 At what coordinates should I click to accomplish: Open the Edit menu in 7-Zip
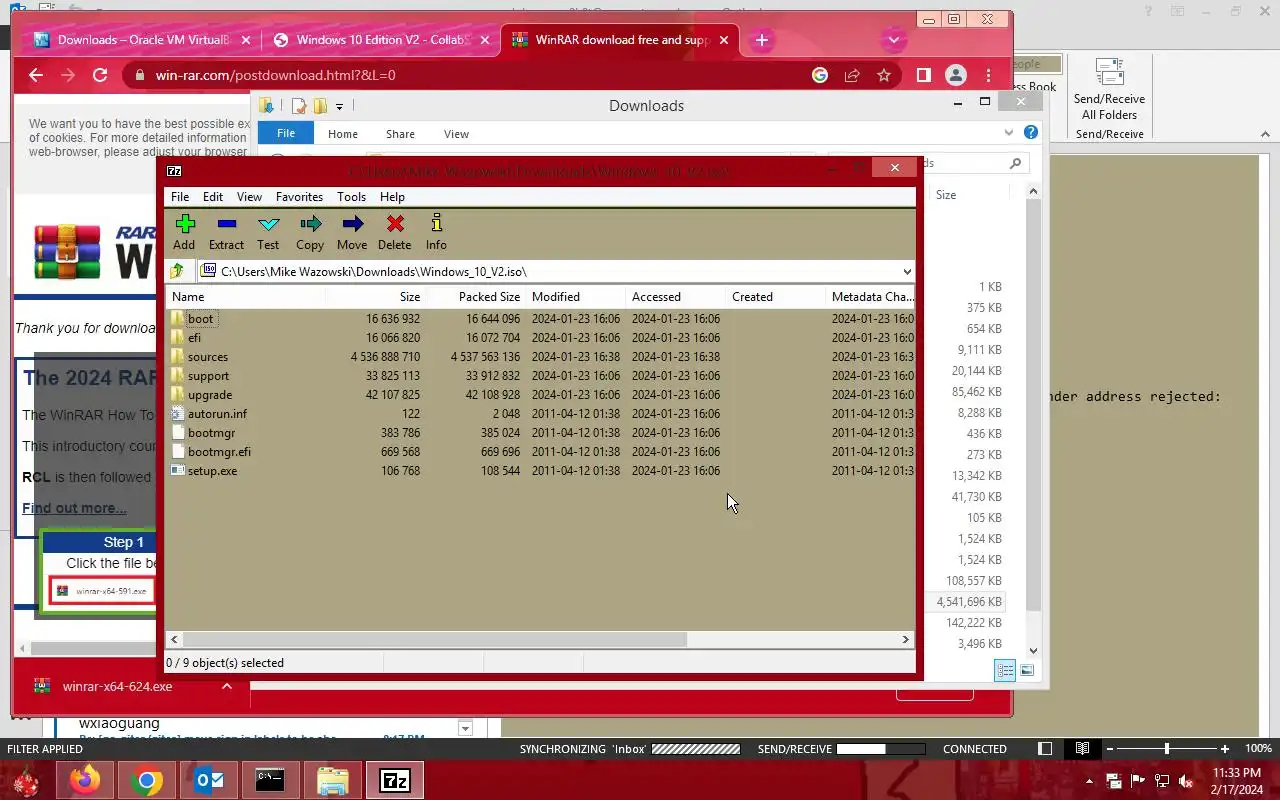point(213,197)
